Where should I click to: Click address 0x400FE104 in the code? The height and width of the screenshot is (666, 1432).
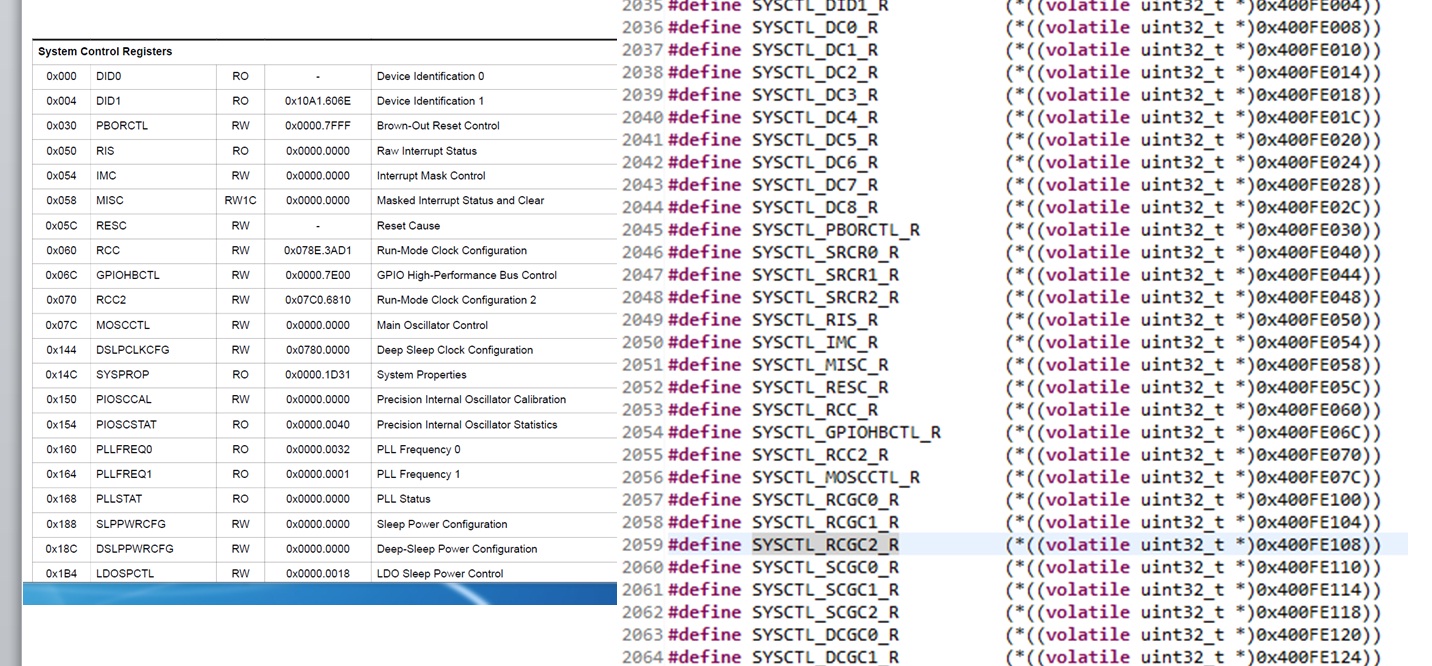(1309, 523)
